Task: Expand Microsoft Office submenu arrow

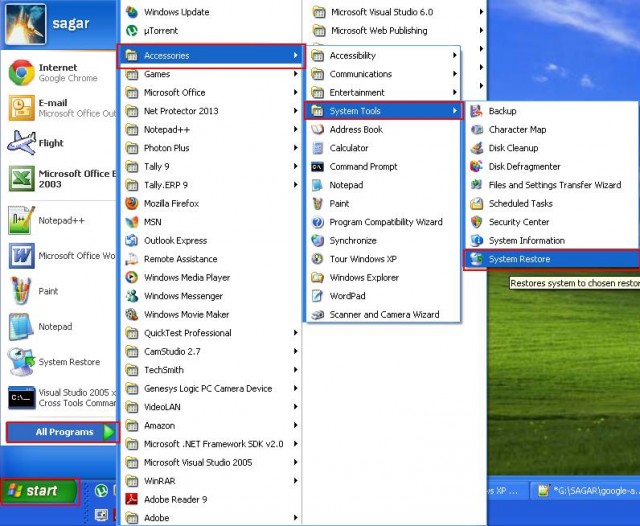Action: (296, 92)
